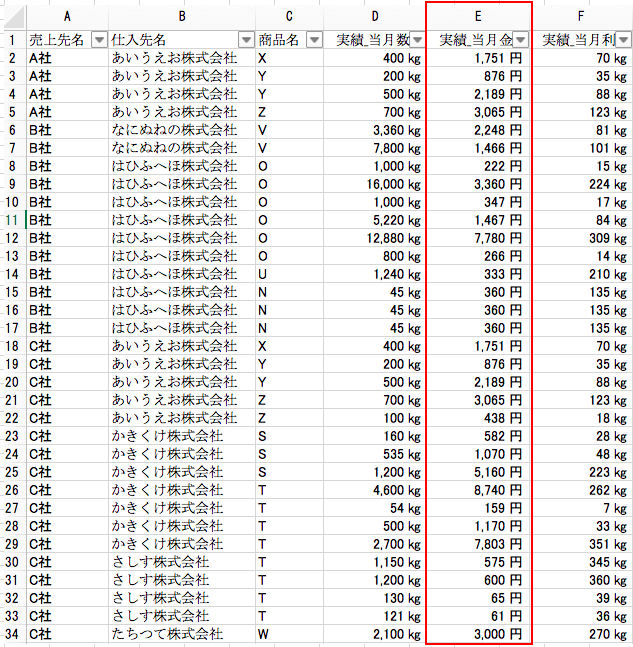Select the cell showing 333 円
633x647 pixels.
click(x=478, y=274)
